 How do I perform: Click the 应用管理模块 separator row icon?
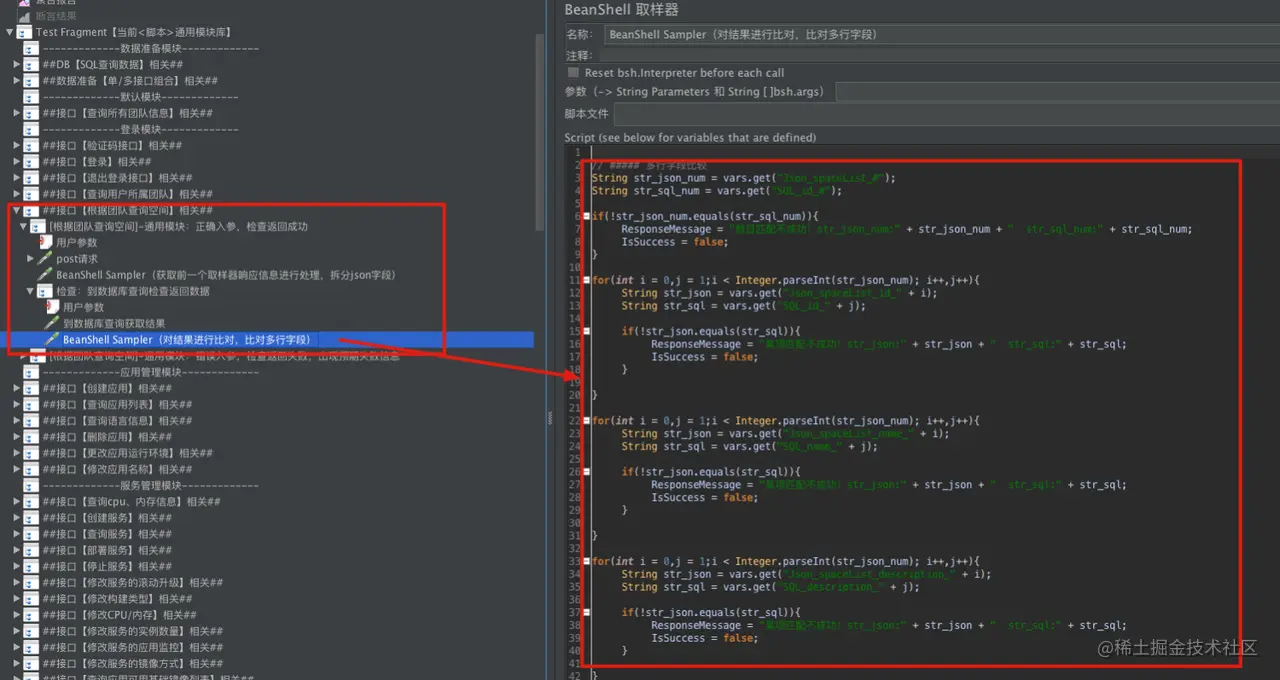pos(32,372)
